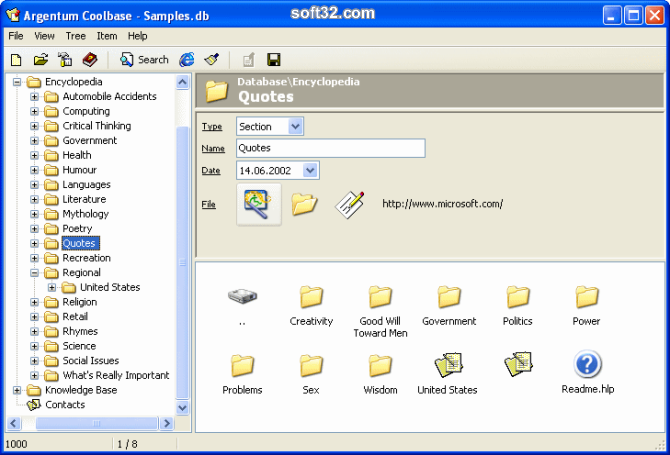Open the File menu
Screen dimensions: 670x455
16,36
